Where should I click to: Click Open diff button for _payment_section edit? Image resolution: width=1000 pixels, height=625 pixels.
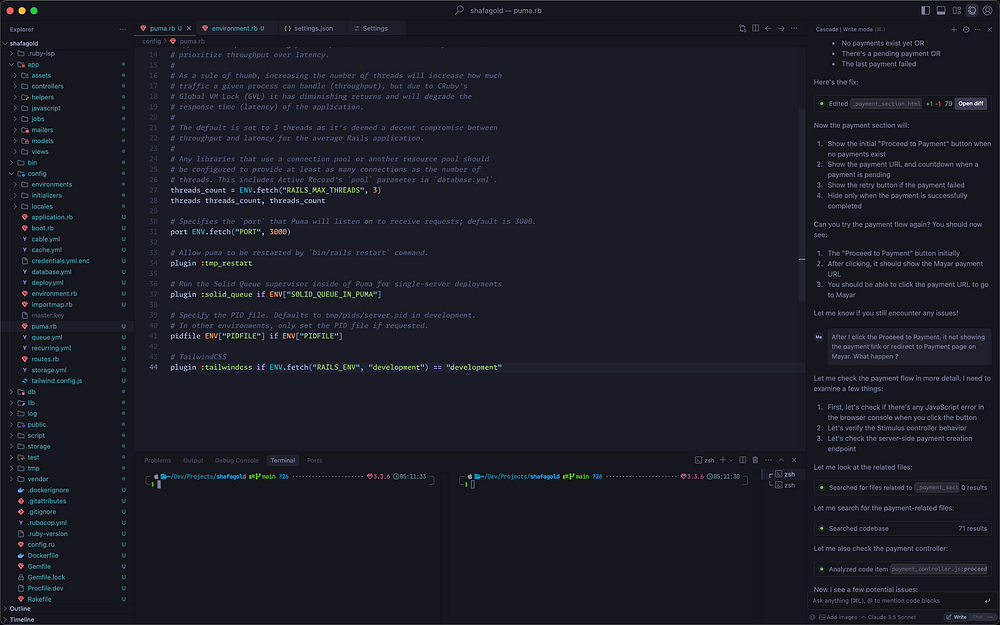pyautogui.click(x=971, y=103)
